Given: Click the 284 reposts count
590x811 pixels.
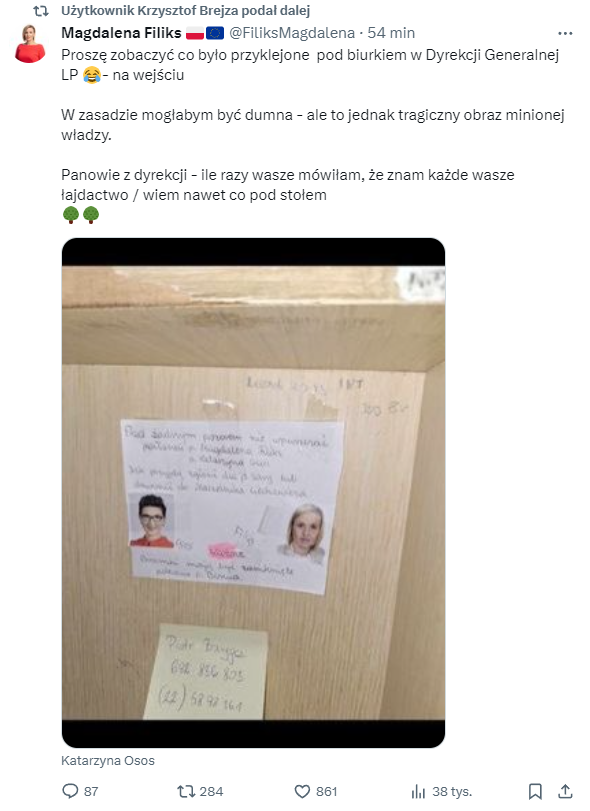Looking at the screenshot, I should pyautogui.click(x=211, y=791).
